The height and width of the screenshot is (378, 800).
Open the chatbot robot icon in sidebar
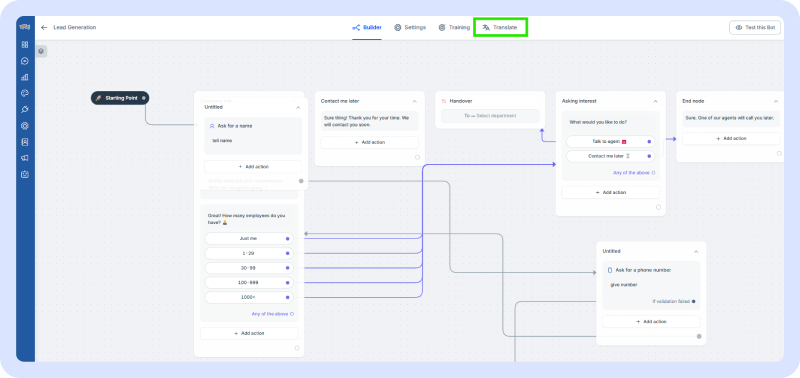tap(24, 174)
